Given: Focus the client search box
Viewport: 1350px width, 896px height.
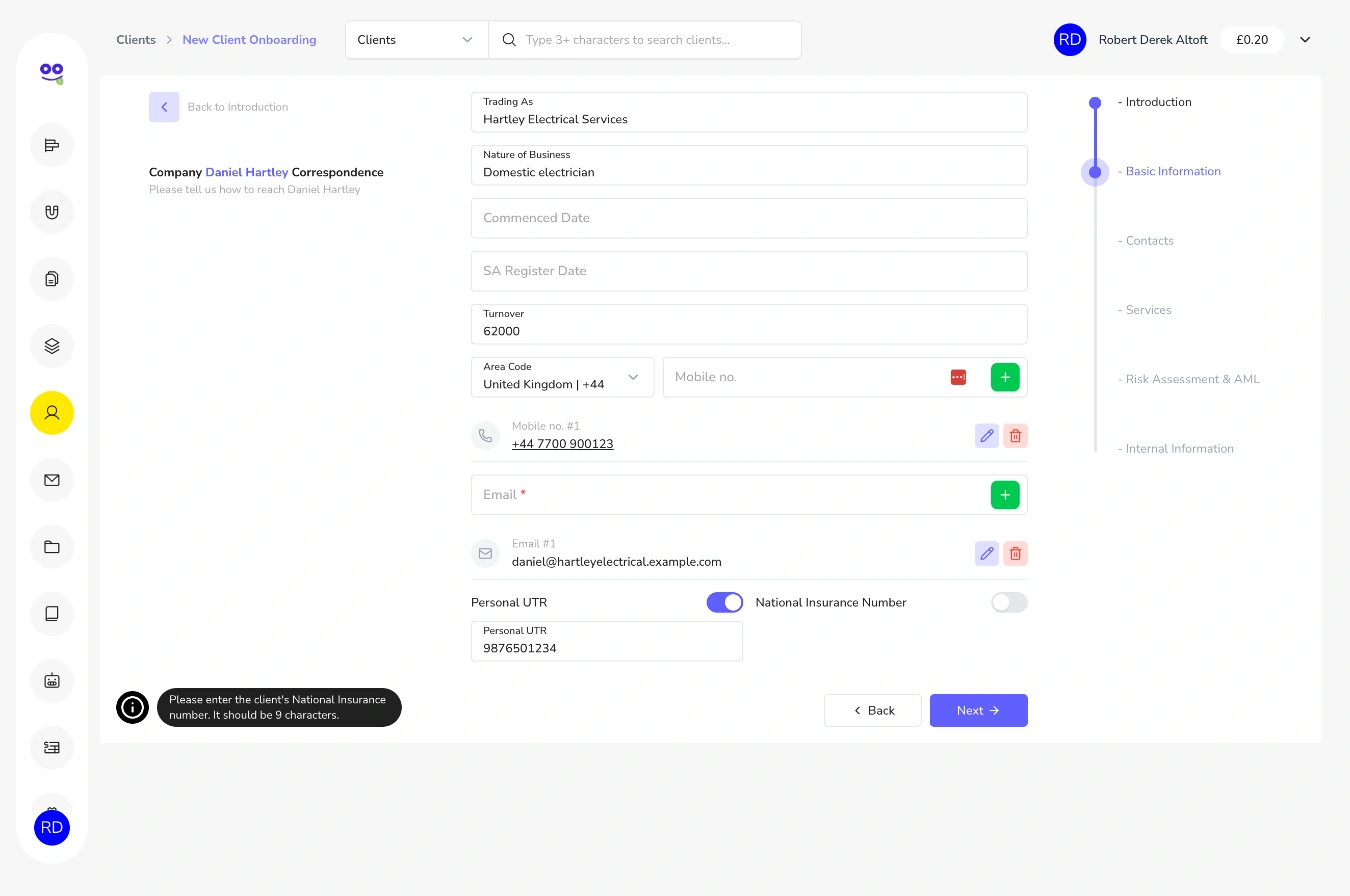Looking at the screenshot, I should (x=645, y=40).
